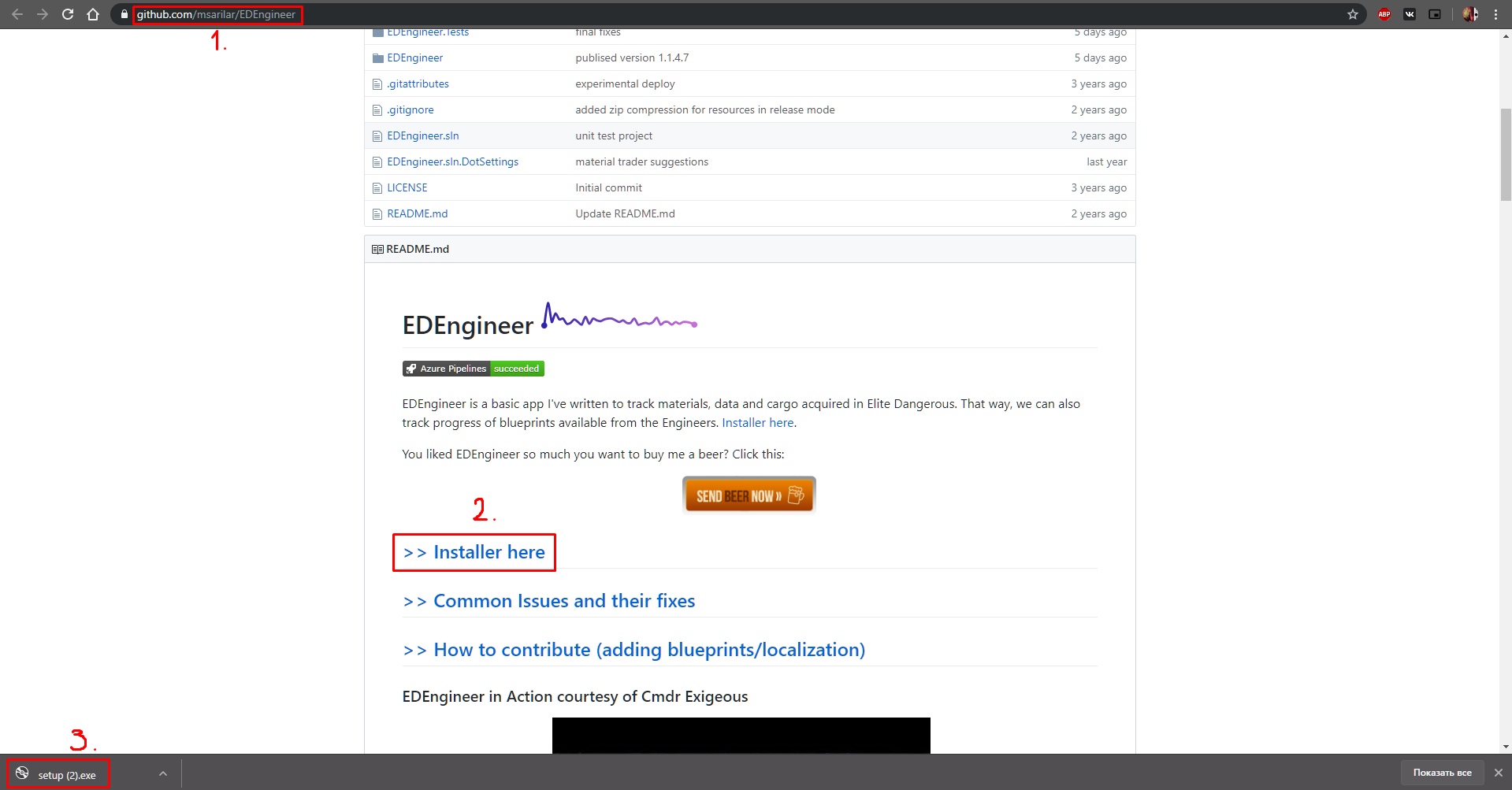Viewport: 1512px width, 790px height.
Task: Open commit 'Update README.md'
Action: point(625,214)
